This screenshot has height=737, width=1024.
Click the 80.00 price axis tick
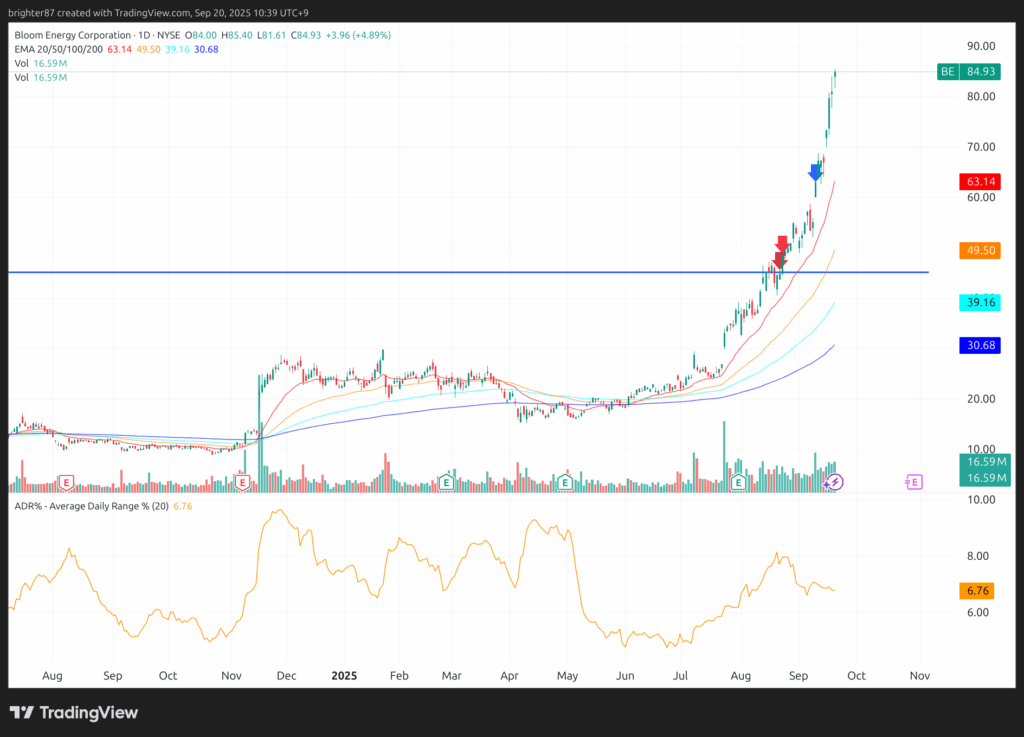point(981,97)
